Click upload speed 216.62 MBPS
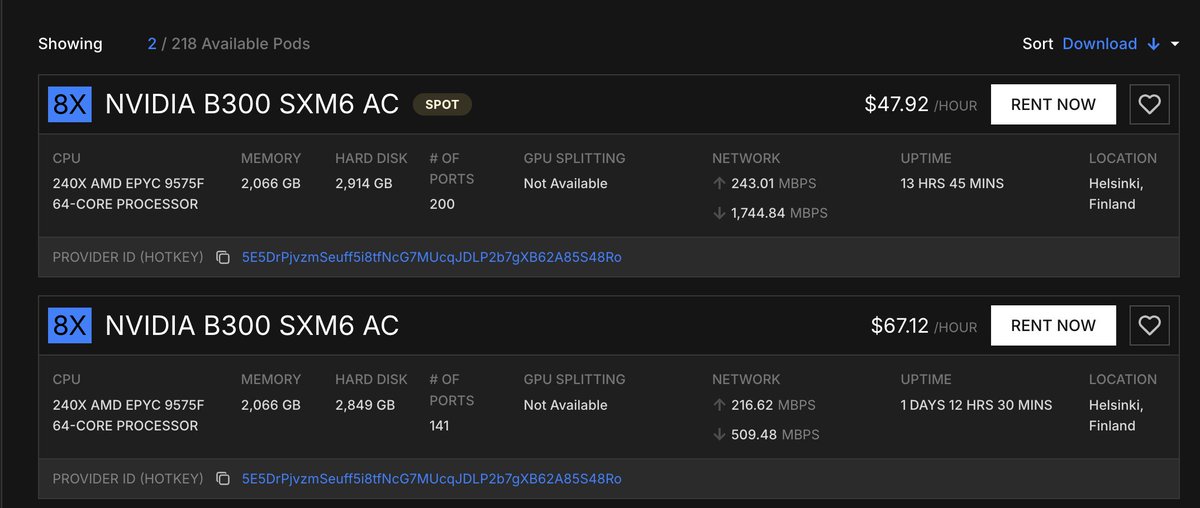Image resolution: width=1200 pixels, height=508 pixels. 772,405
